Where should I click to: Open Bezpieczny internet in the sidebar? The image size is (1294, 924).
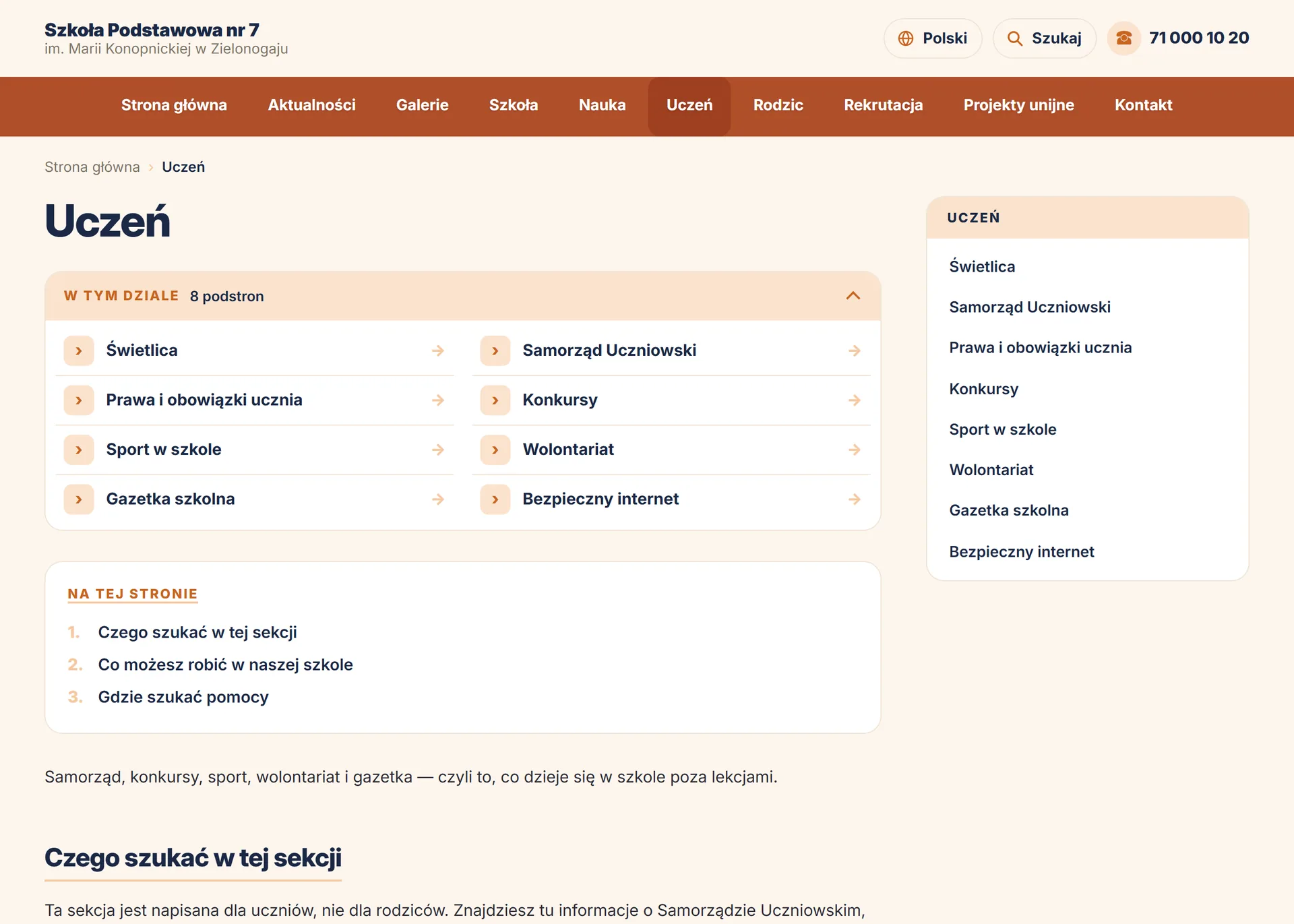pyautogui.click(x=1022, y=552)
